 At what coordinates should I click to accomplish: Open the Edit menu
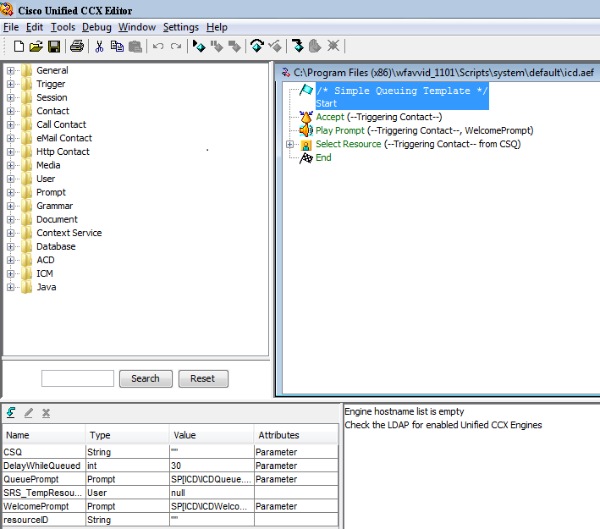34,27
